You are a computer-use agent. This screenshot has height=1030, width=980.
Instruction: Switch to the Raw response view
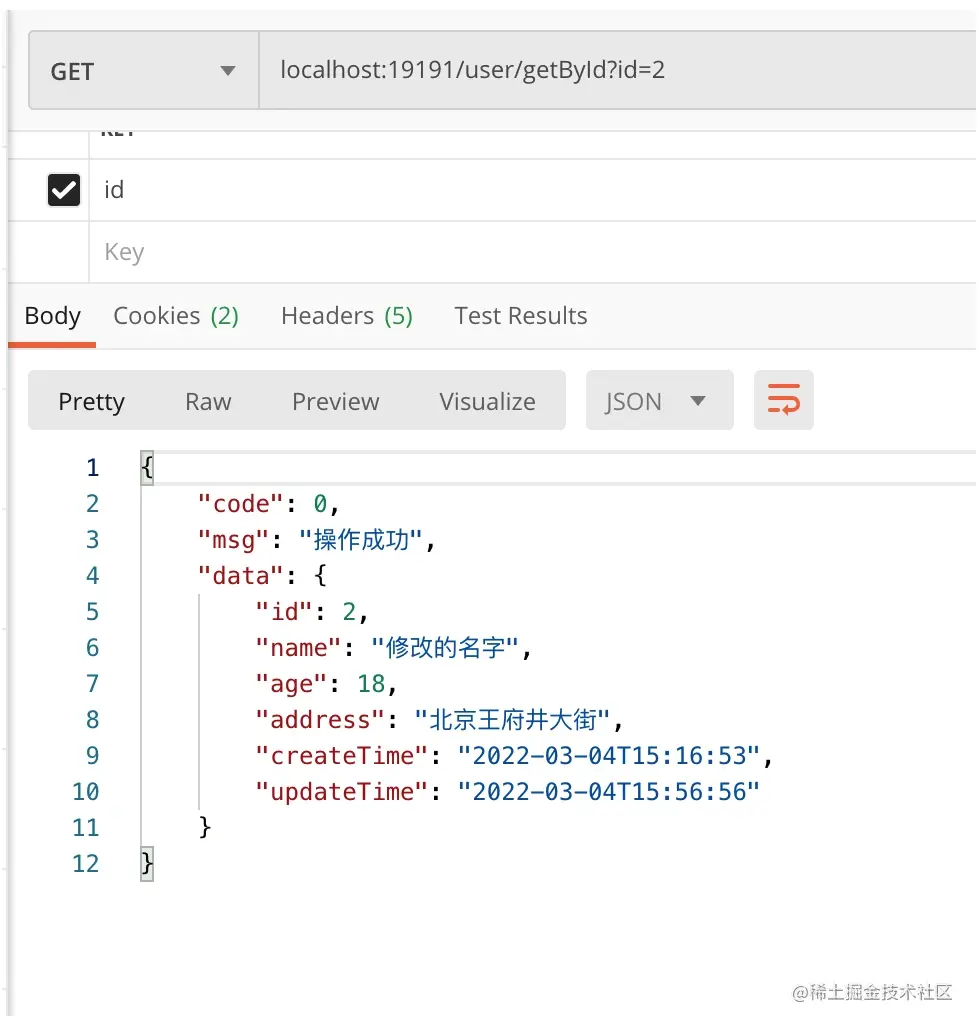[207, 401]
